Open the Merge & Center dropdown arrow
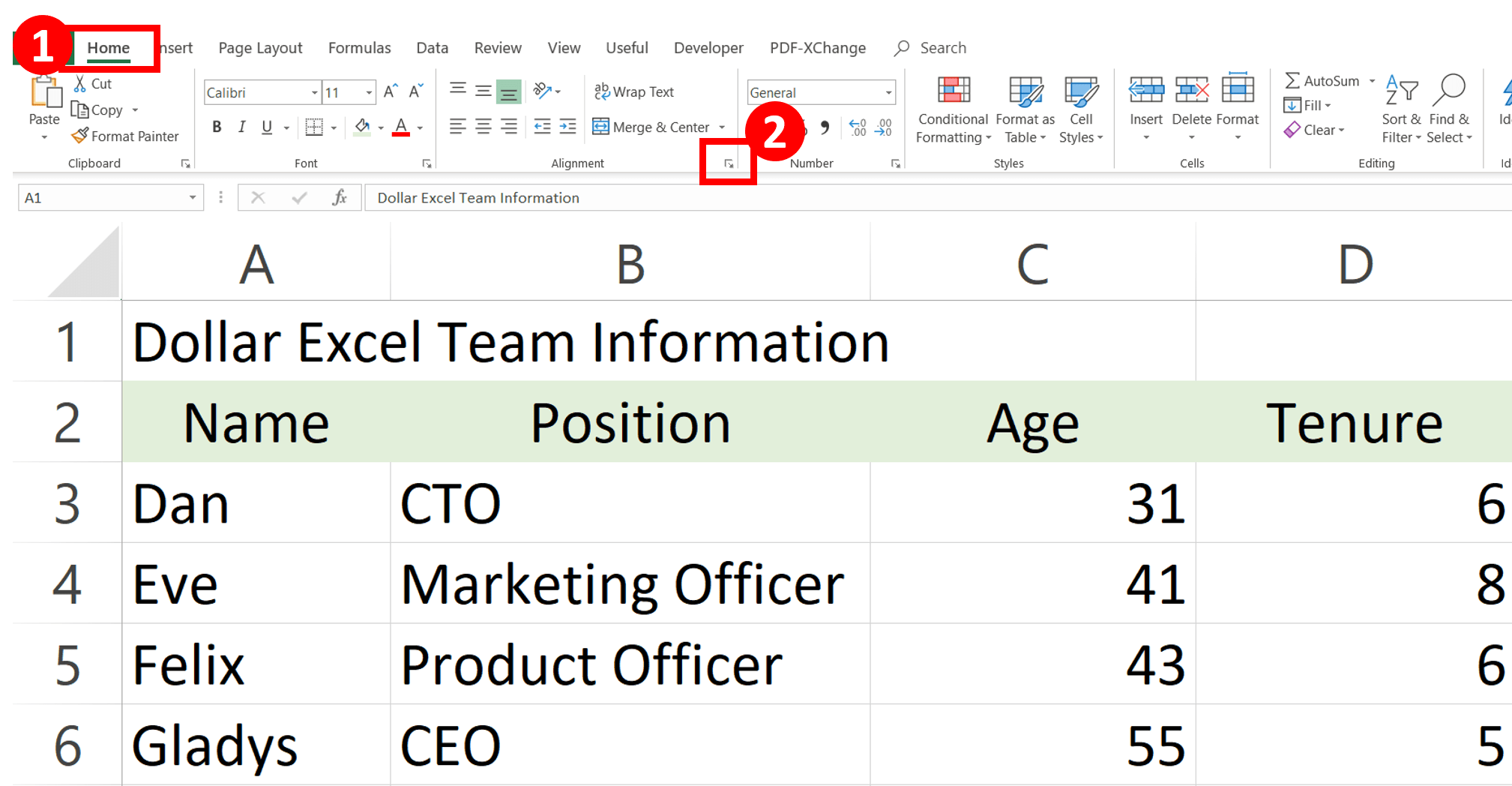 point(722,127)
